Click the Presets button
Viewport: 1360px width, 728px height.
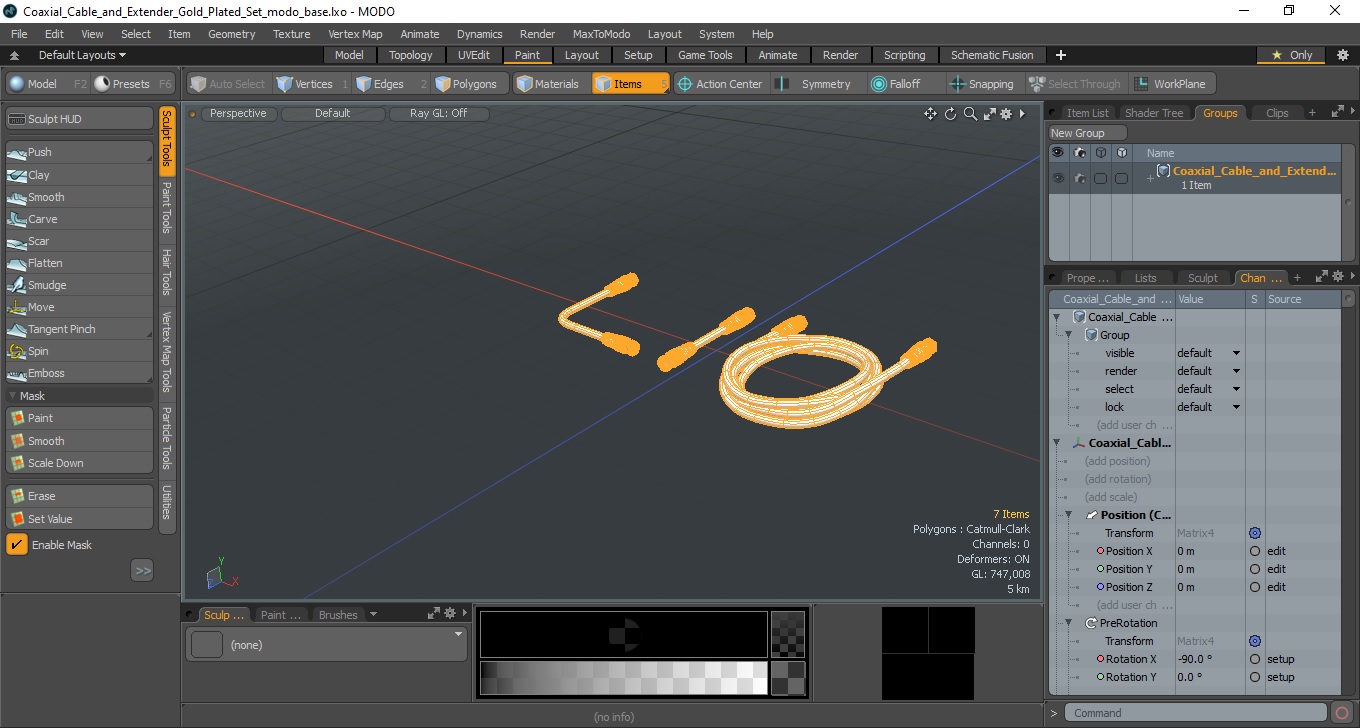pos(135,84)
